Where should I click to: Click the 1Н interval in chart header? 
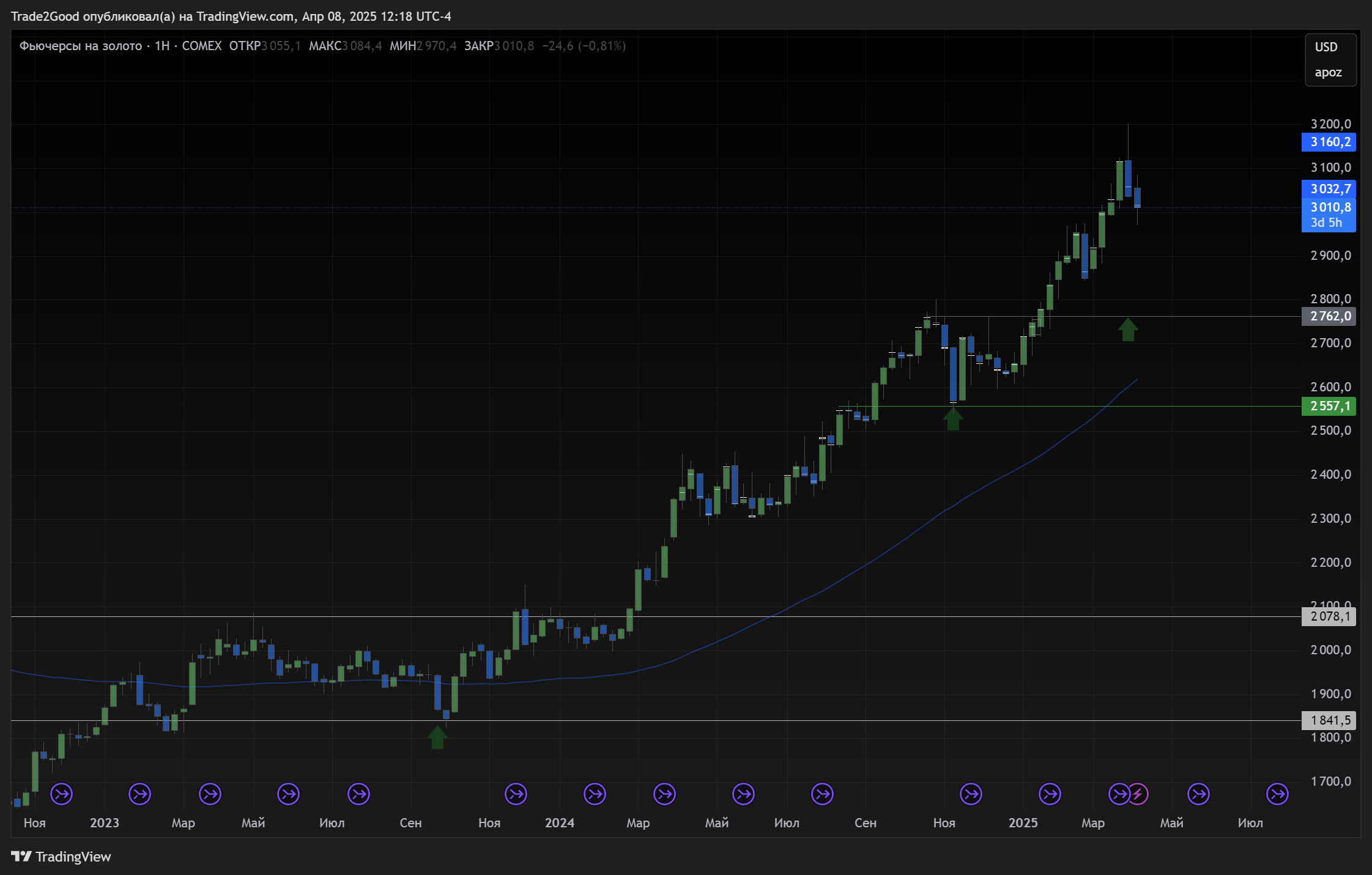pos(162,46)
